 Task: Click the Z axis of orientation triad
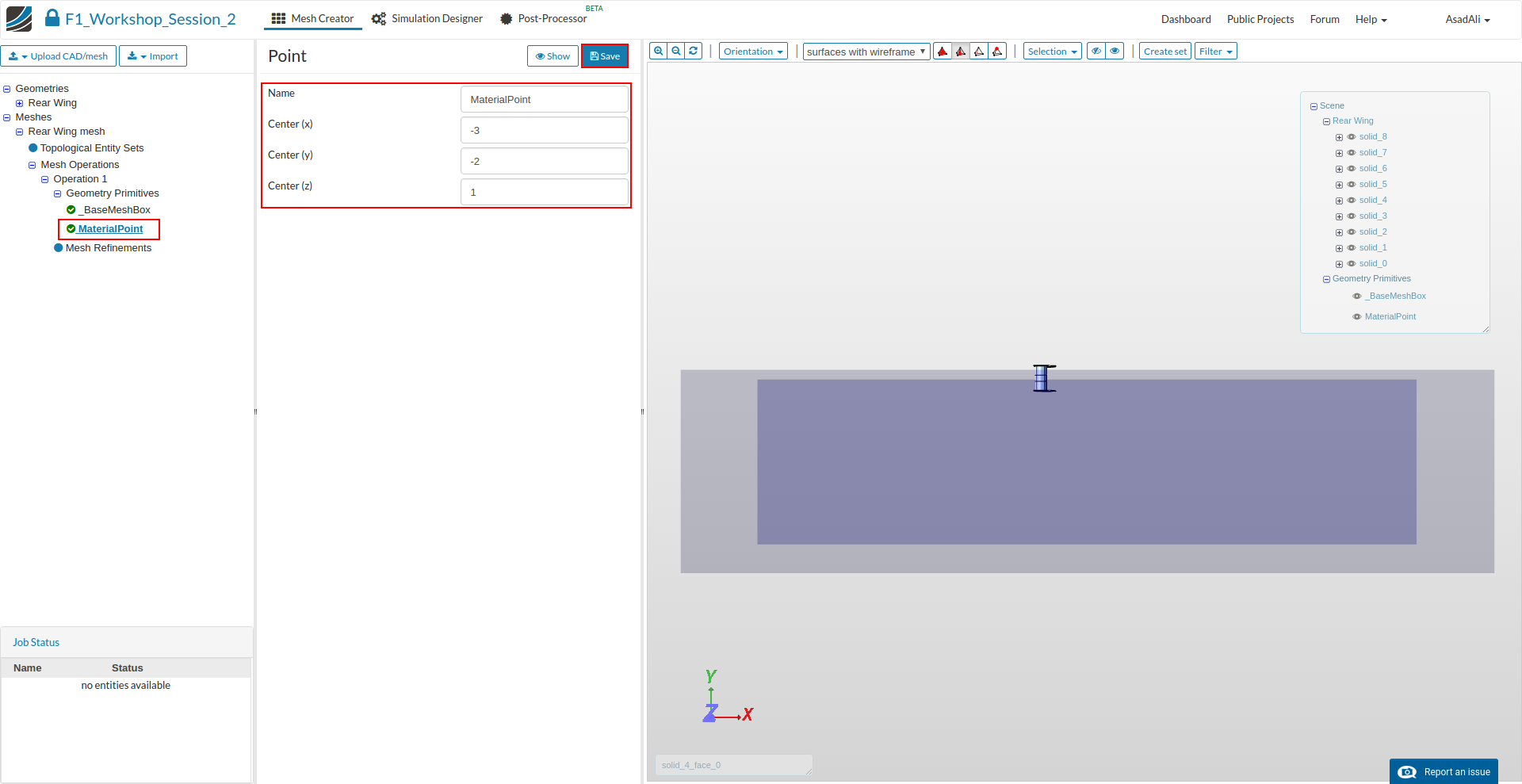click(710, 712)
